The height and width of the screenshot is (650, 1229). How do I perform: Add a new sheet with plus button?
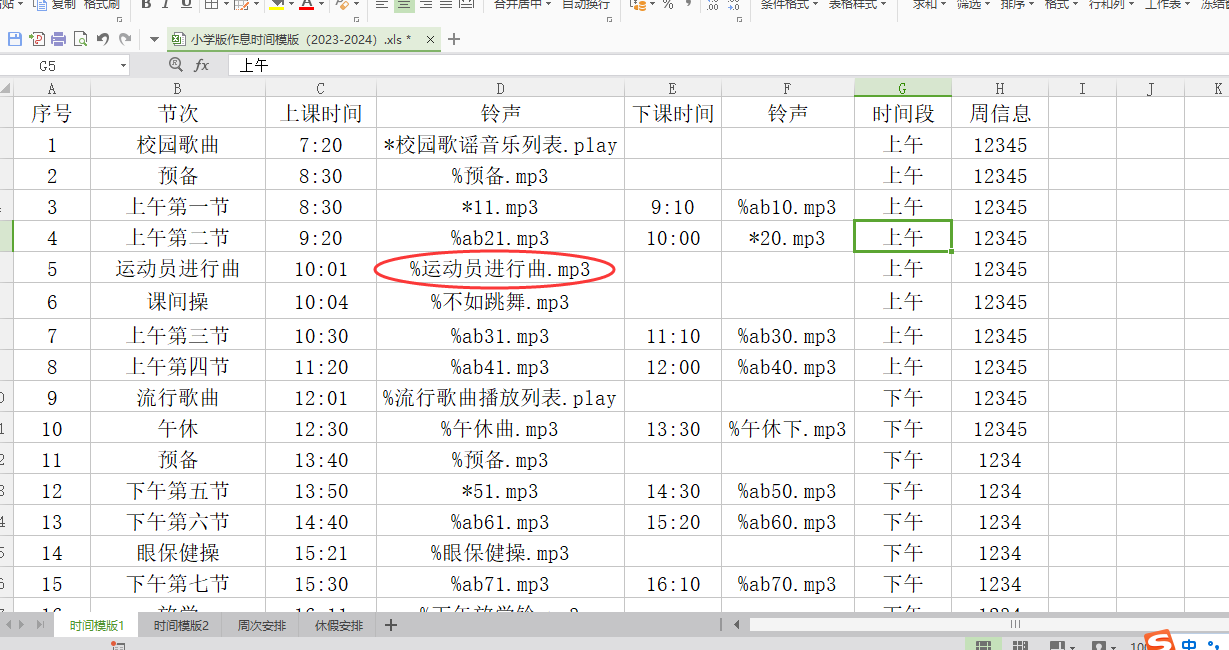click(391, 626)
